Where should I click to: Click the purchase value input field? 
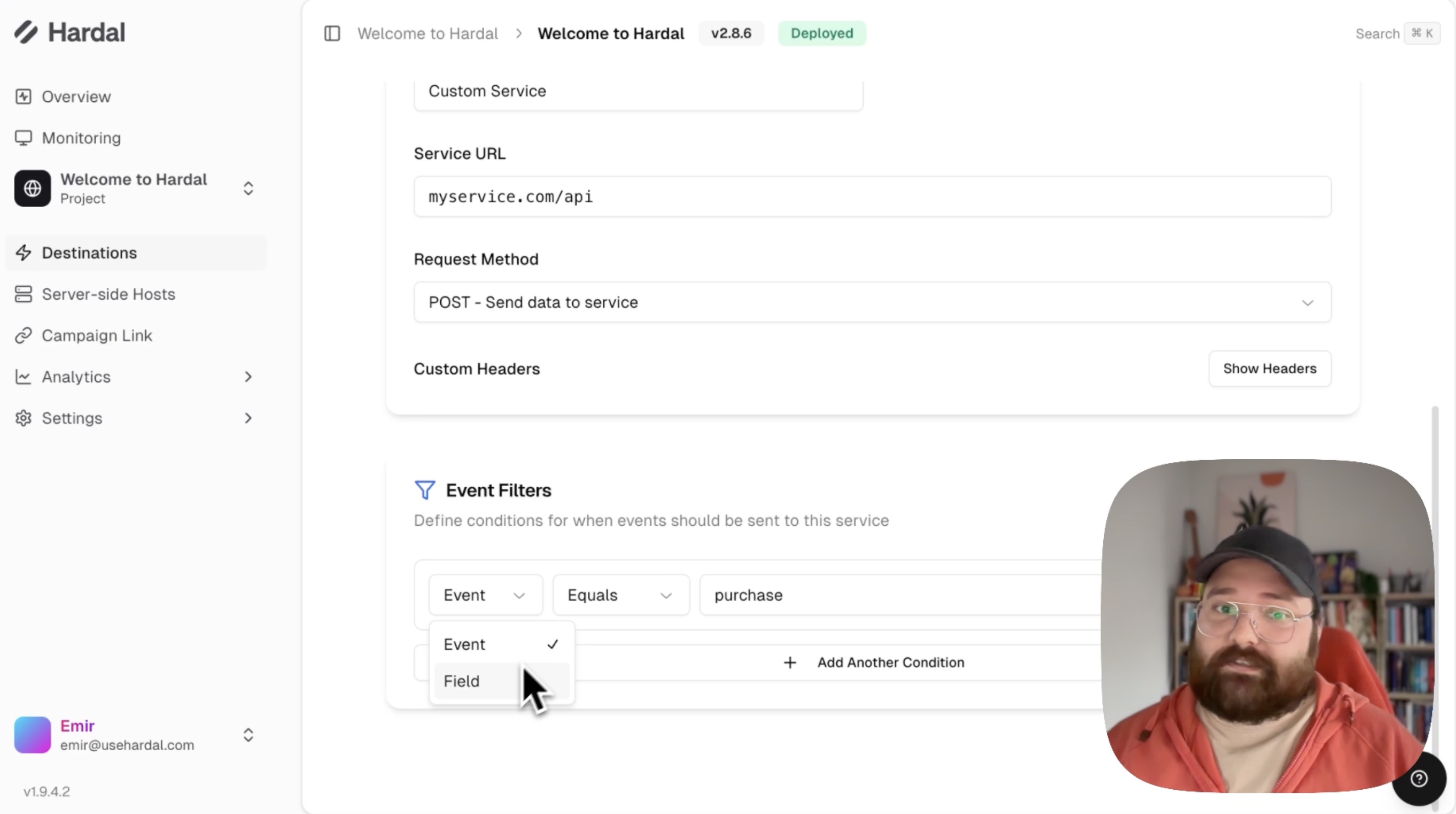point(899,595)
